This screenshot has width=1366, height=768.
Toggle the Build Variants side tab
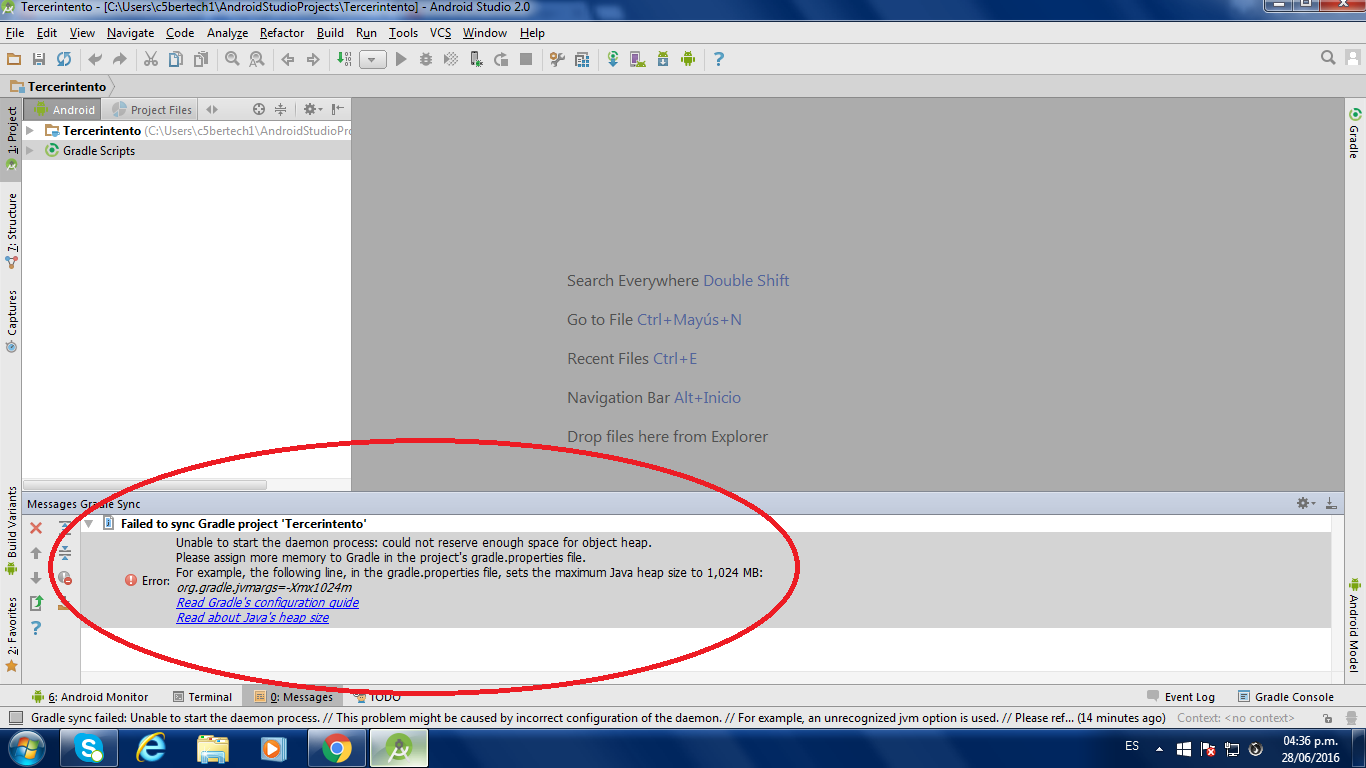(11, 531)
